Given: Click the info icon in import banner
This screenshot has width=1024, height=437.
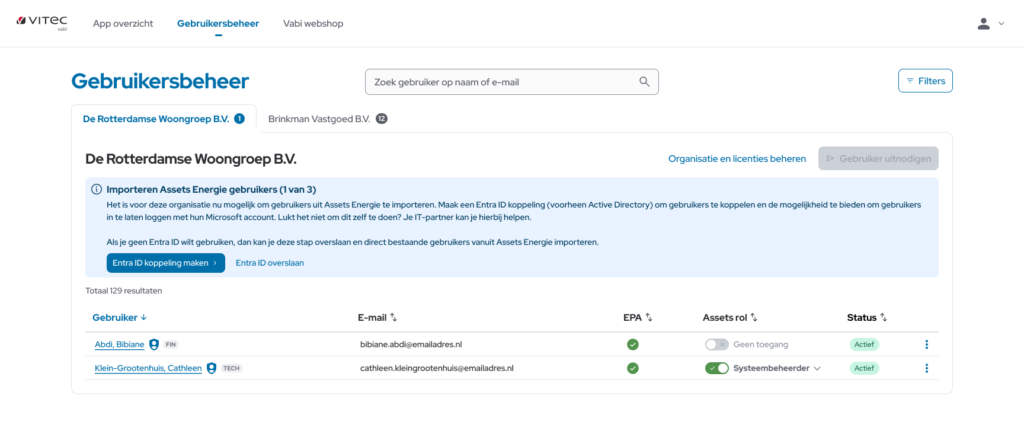Looking at the screenshot, I should (96, 189).
